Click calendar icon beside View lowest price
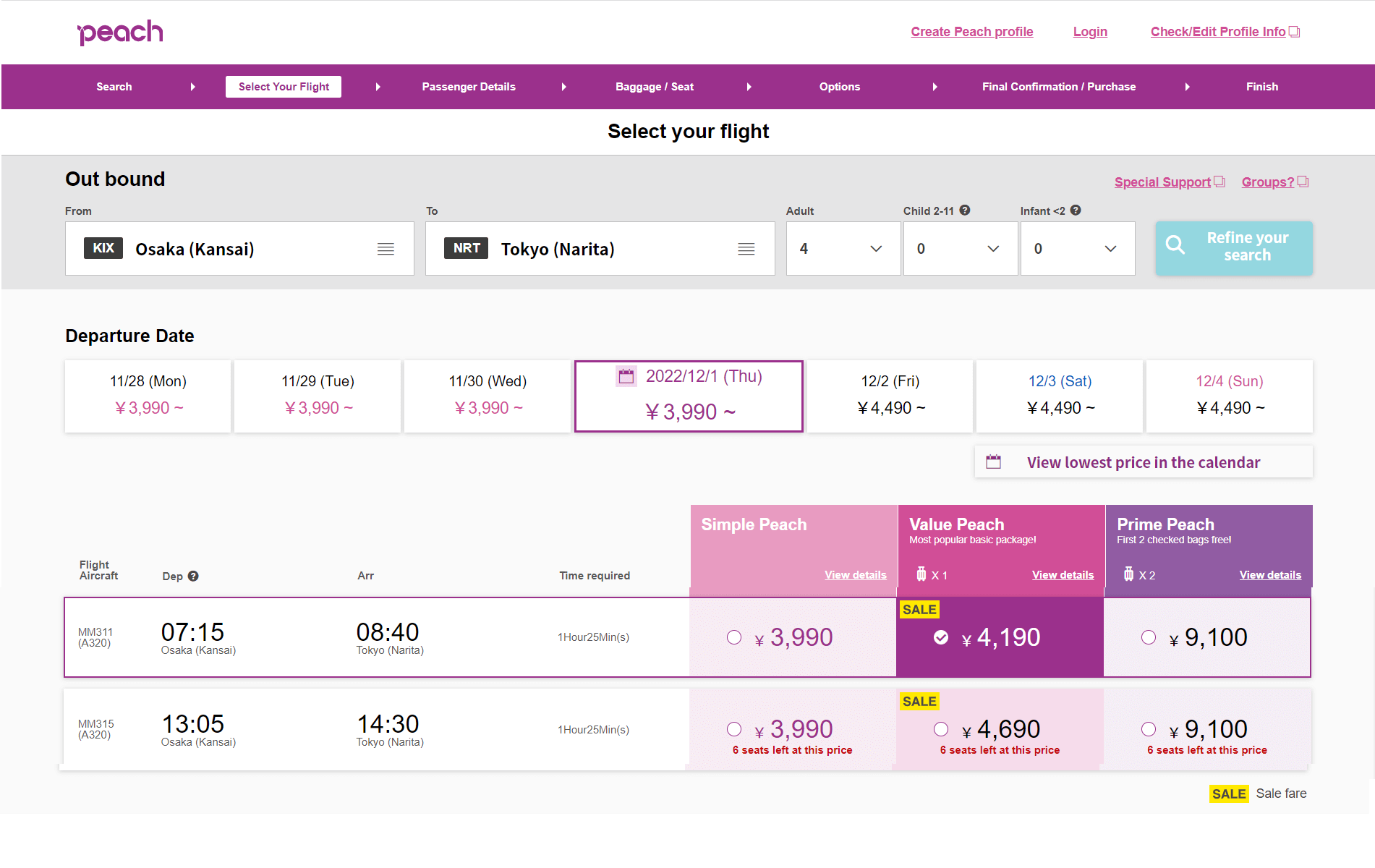The width and height of the screenshot is (1375, 868). (994, 461)
